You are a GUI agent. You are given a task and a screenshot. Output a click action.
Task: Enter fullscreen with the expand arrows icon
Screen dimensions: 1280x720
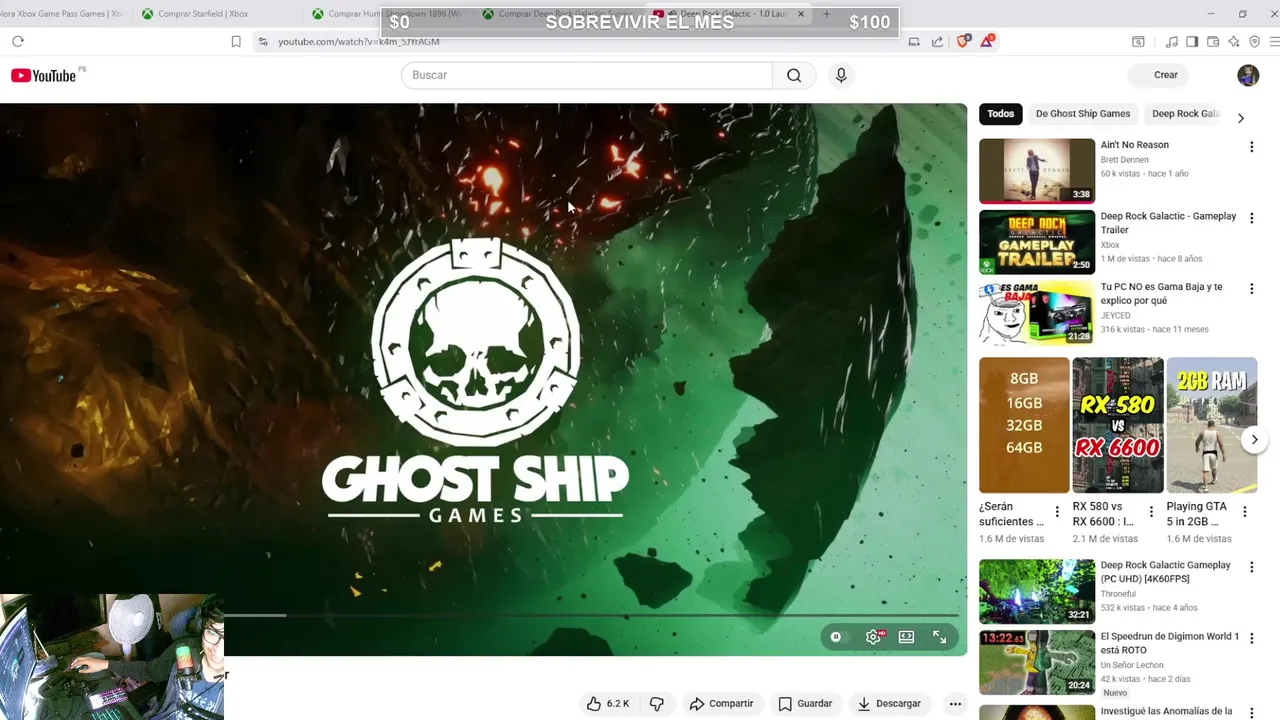point(939,637)
